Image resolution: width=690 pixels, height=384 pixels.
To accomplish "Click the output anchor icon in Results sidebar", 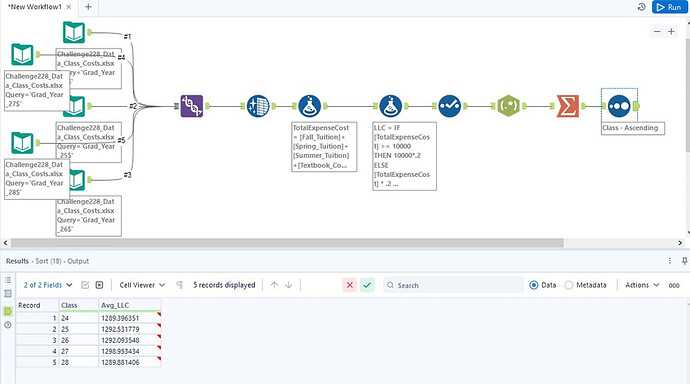I will 8,311.
